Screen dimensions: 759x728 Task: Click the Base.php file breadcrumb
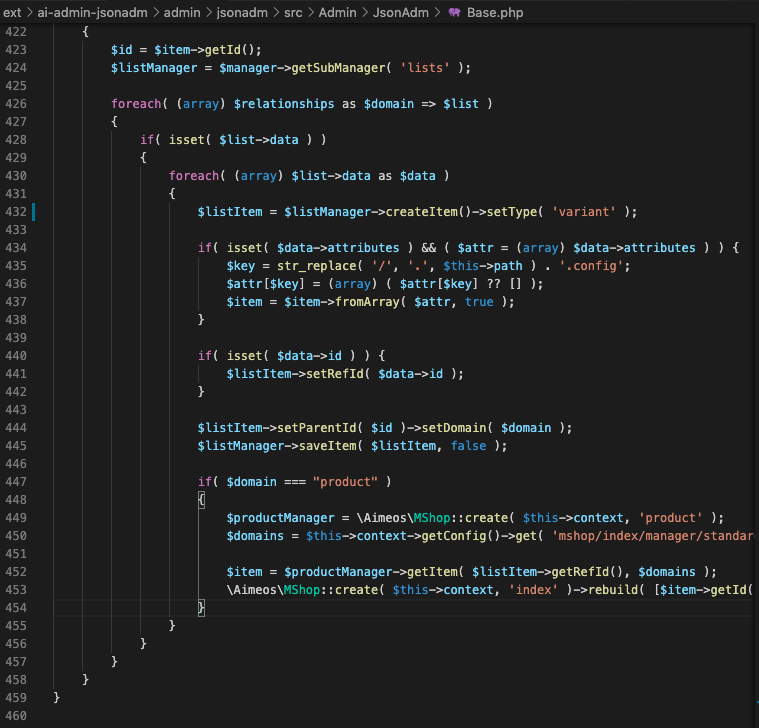click(x=495, y=13)
